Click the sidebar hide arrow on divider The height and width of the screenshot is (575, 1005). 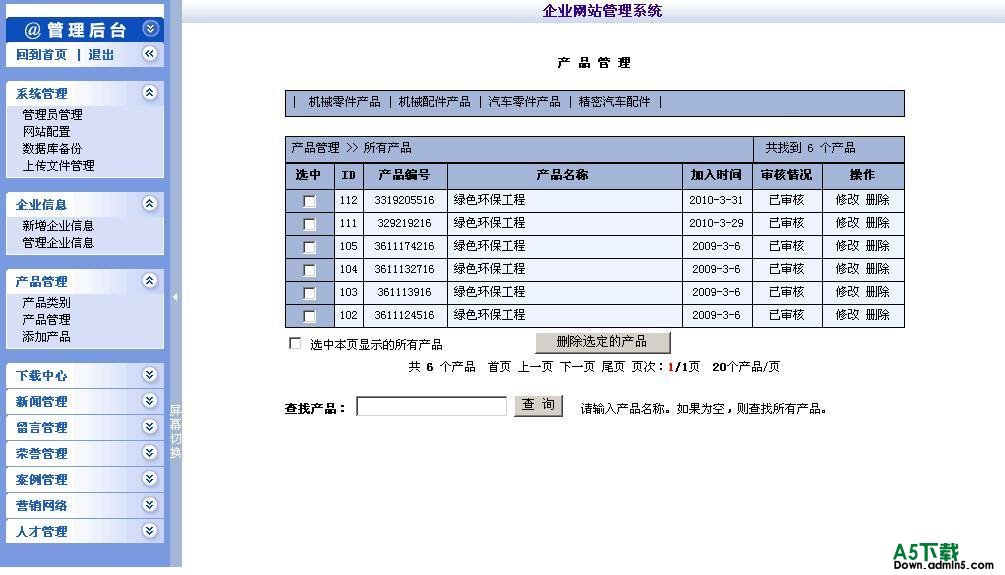click(175, 296)
